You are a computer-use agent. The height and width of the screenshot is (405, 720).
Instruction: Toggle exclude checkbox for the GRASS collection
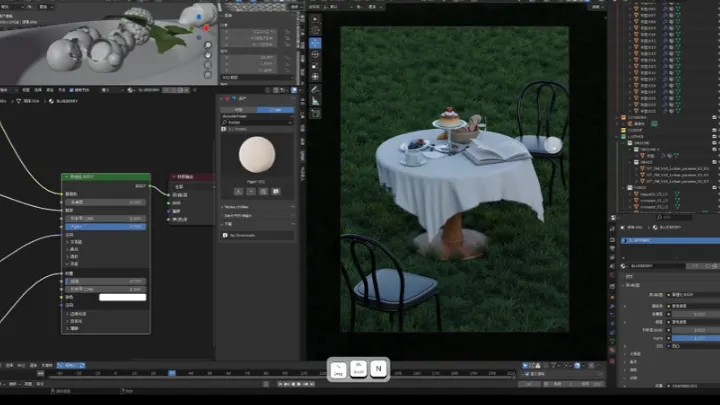coord(714,162)
